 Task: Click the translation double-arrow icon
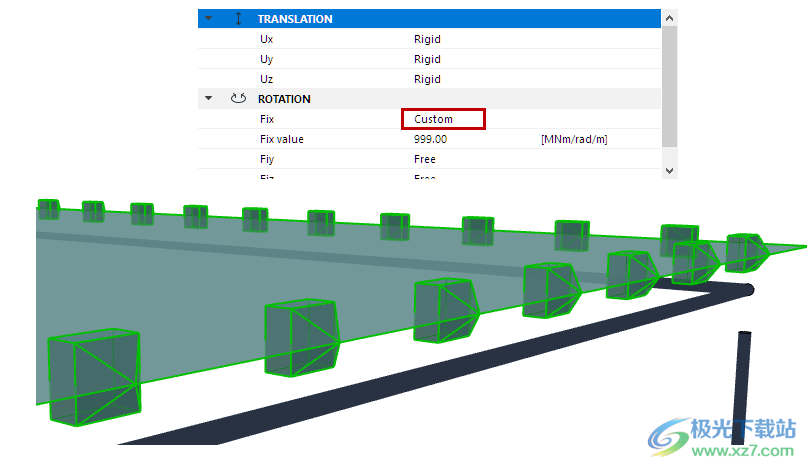(238, 19)
